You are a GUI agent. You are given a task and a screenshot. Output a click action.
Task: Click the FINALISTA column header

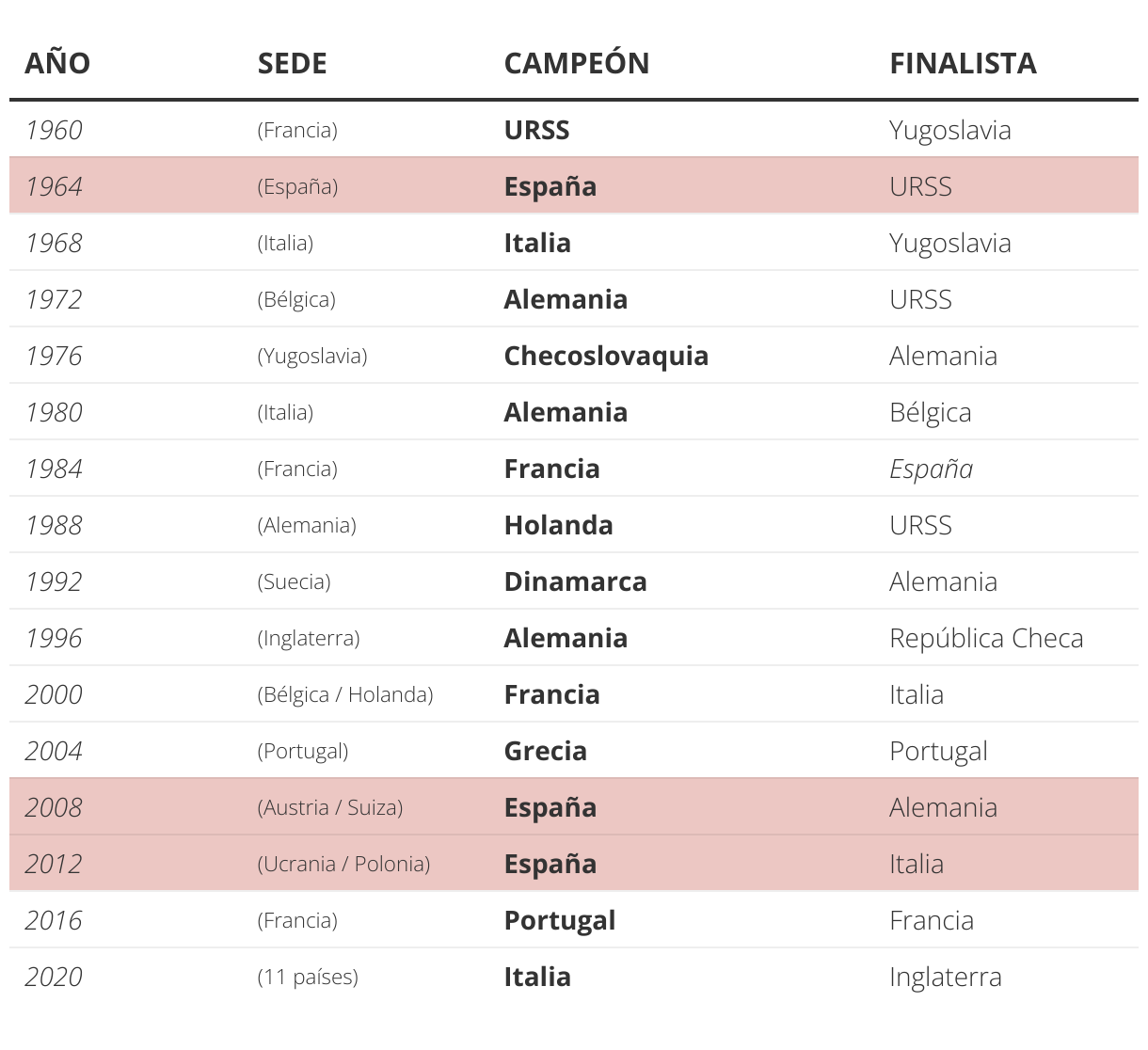click(963, 63)
